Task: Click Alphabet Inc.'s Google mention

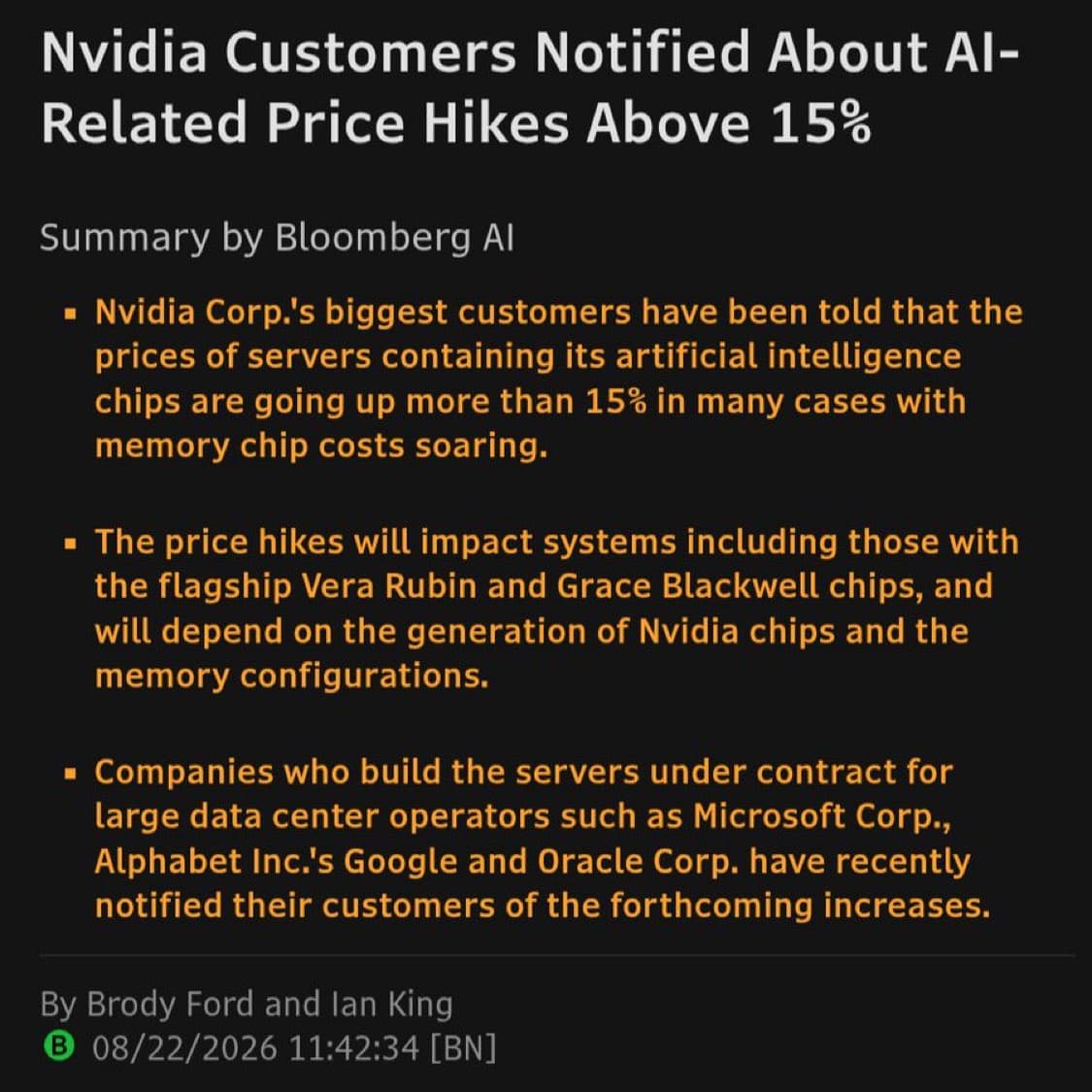Action: click(277, 862)
